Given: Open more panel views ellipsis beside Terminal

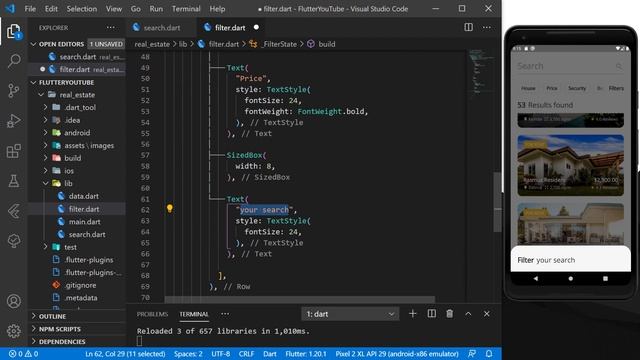Looking at the screenshot, I should pos(225,314).
